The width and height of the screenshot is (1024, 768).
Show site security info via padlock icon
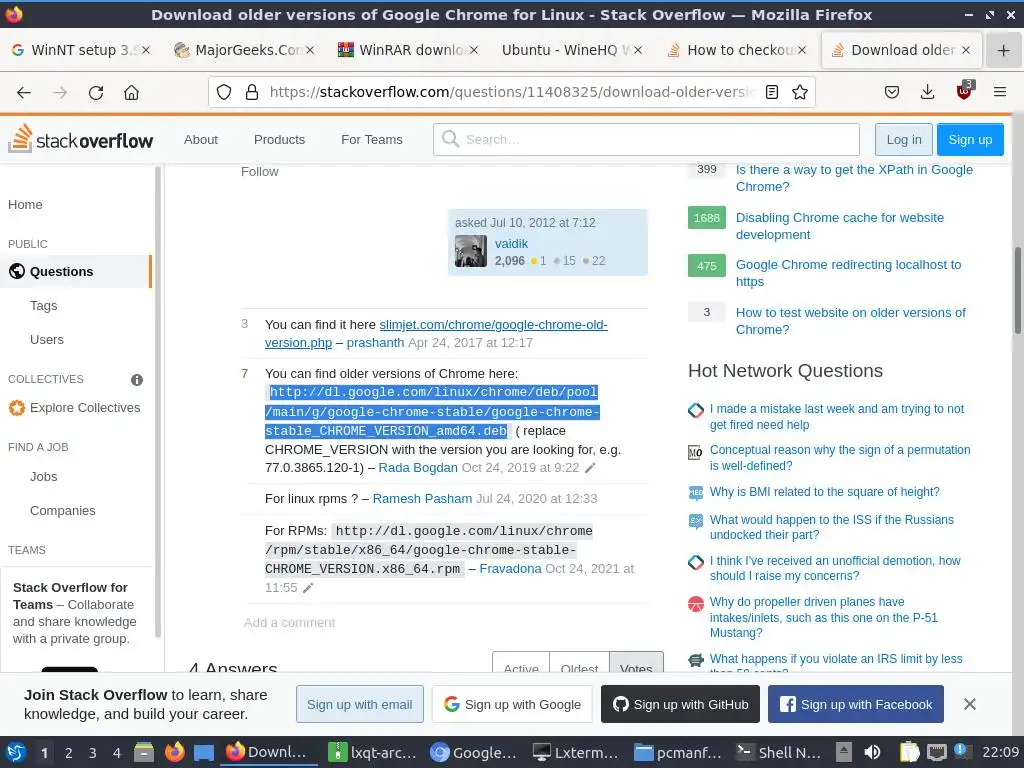coord(252,92)
